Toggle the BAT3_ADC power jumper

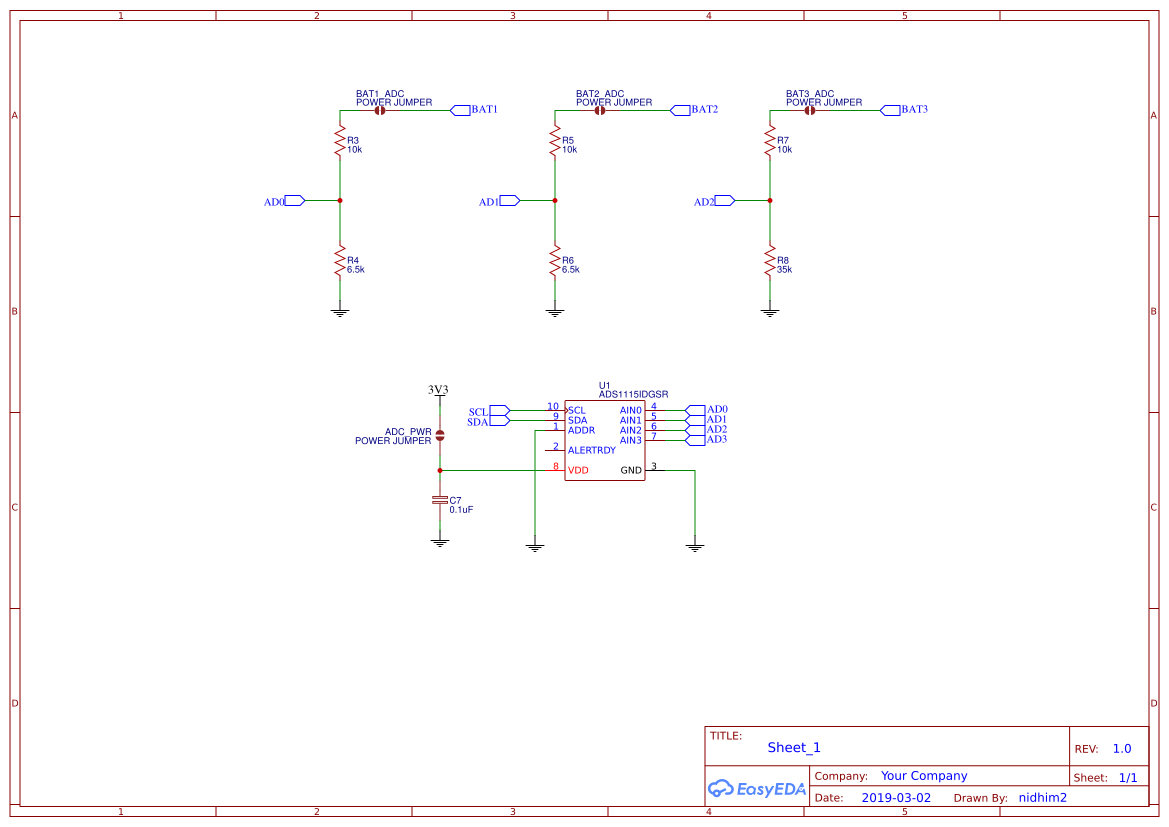pyautogui.click(x=810, y=110)
